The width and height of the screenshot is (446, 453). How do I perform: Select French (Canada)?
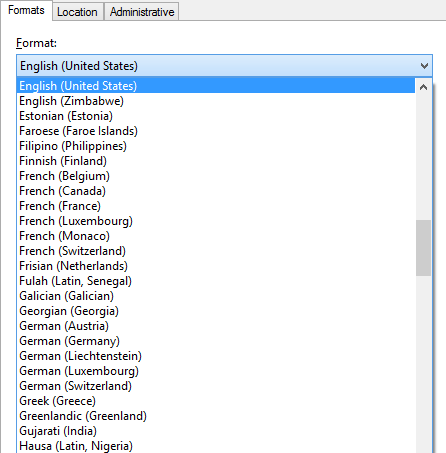point(216,191)
